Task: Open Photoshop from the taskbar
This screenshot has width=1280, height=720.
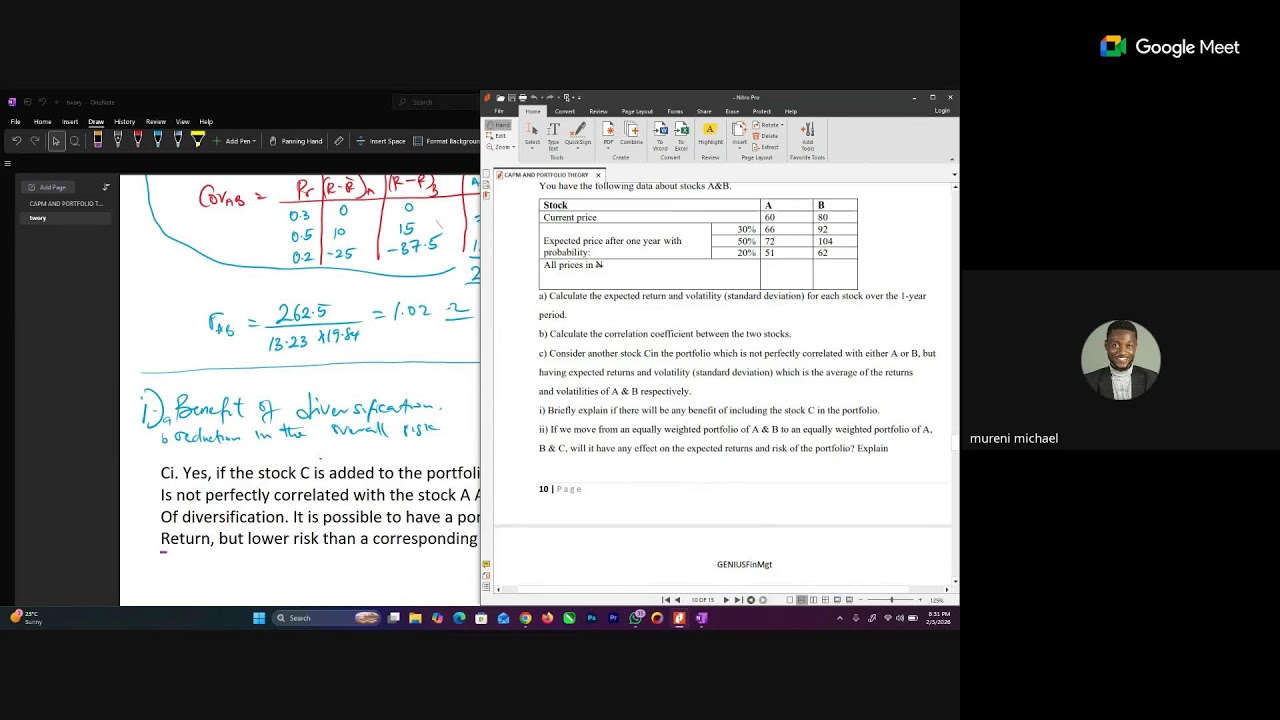Action: 591,618
